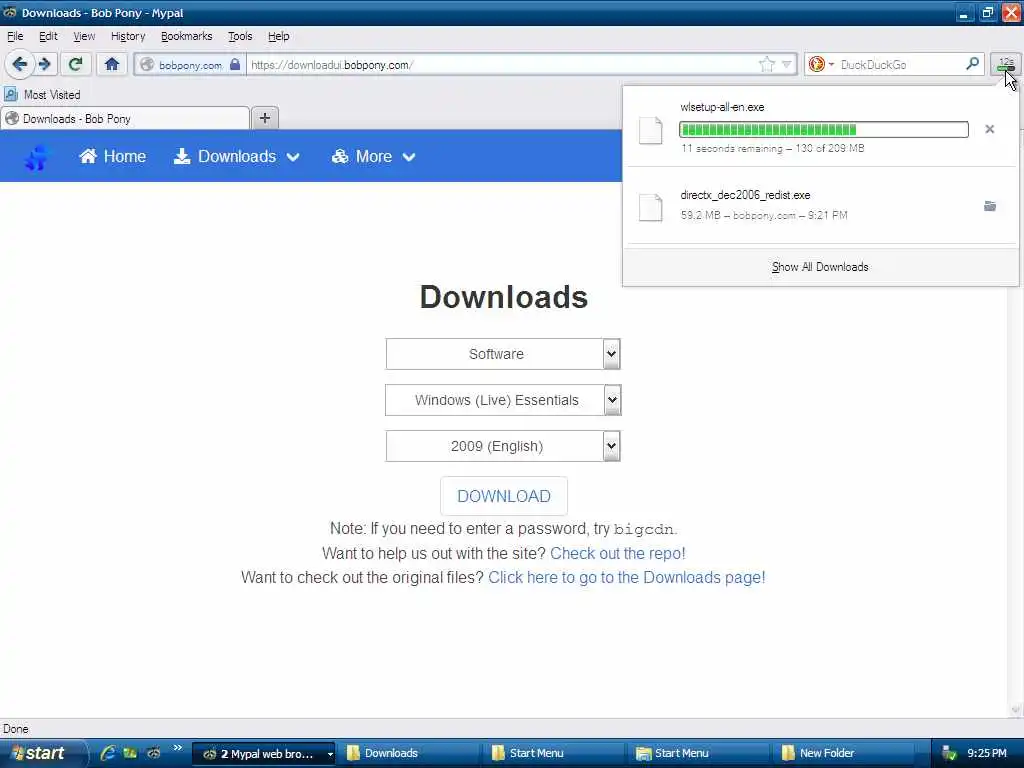Focus the DuckDuckGo search box
This screenshot has width=1024, height=768.
[x=901, y=65]
